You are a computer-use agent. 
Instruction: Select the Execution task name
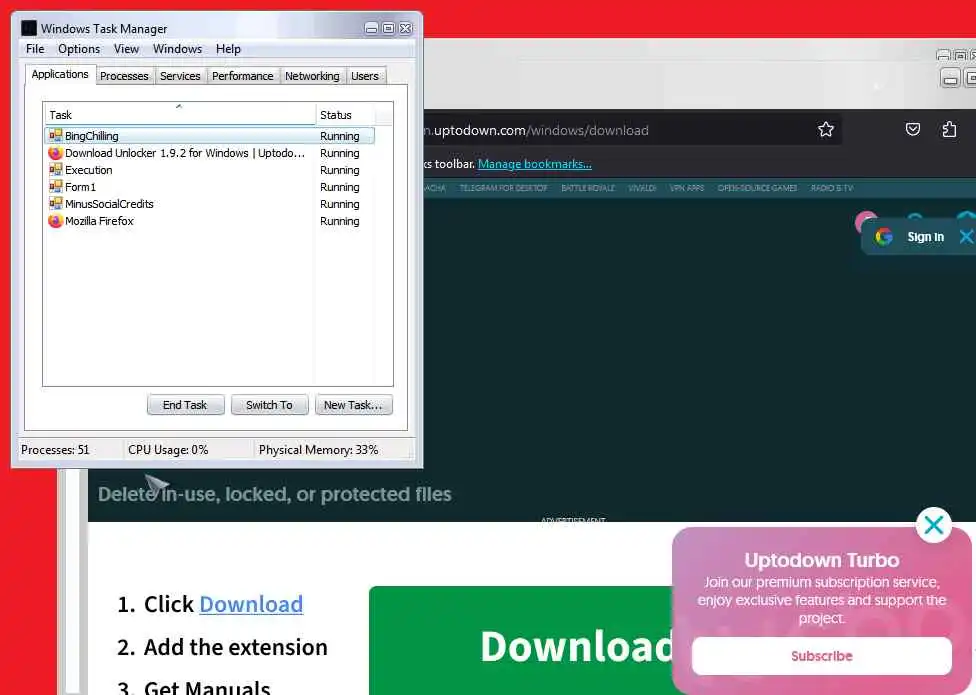coord(88,170)
